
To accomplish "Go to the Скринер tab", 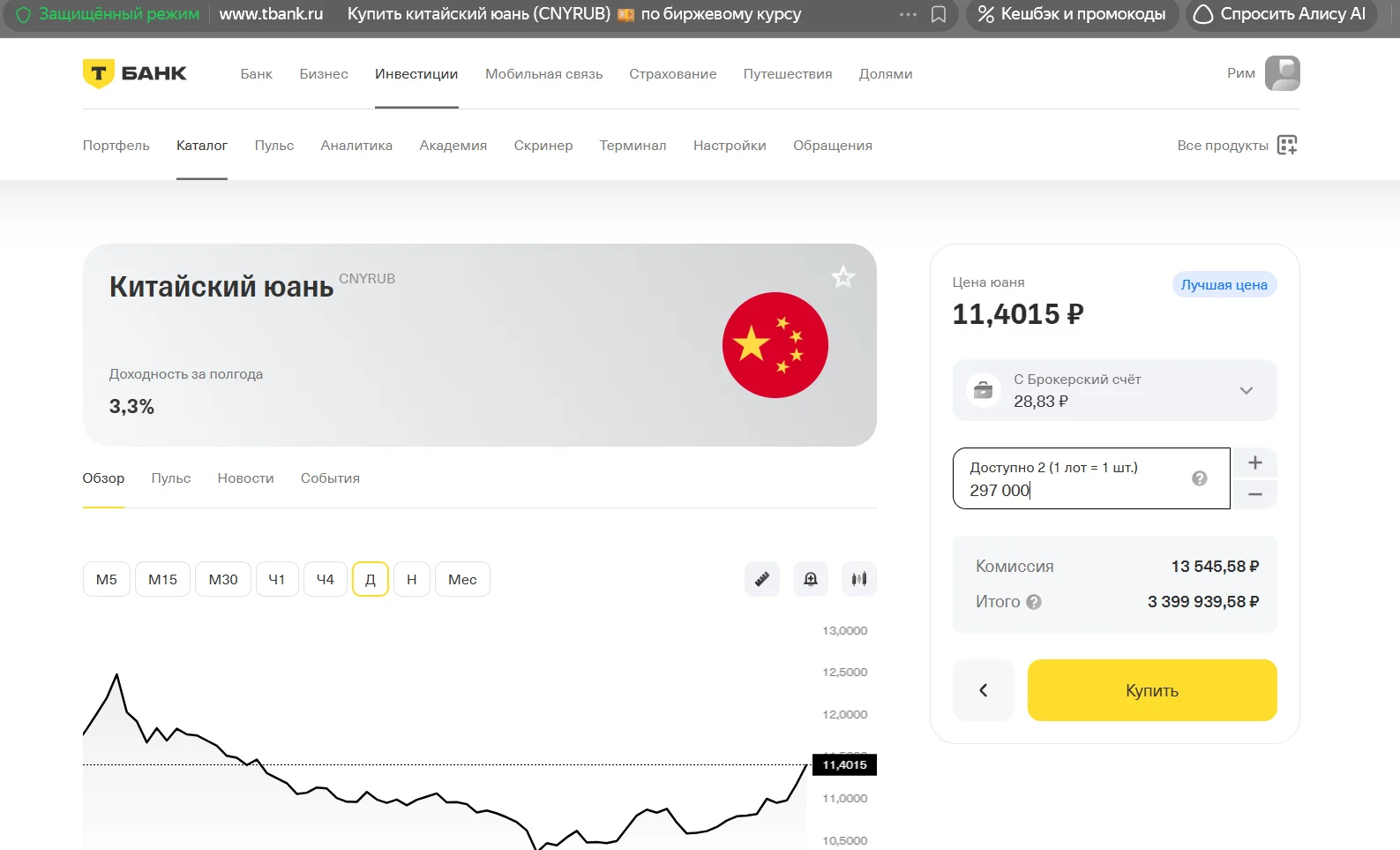I will (x=543, y=146).
